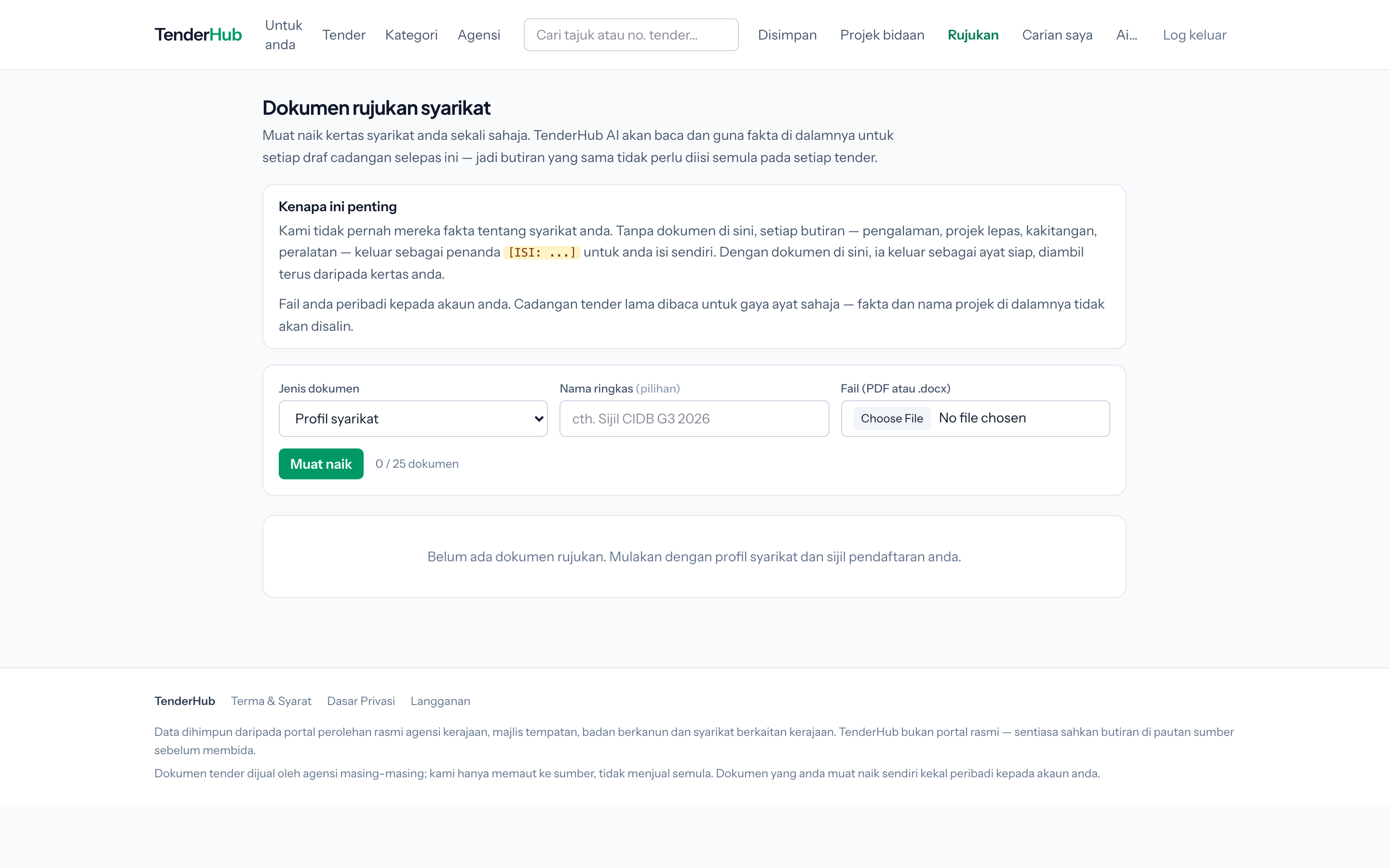Click the Muat naik button
1389x868 pixels.
[x=321, y=464]
